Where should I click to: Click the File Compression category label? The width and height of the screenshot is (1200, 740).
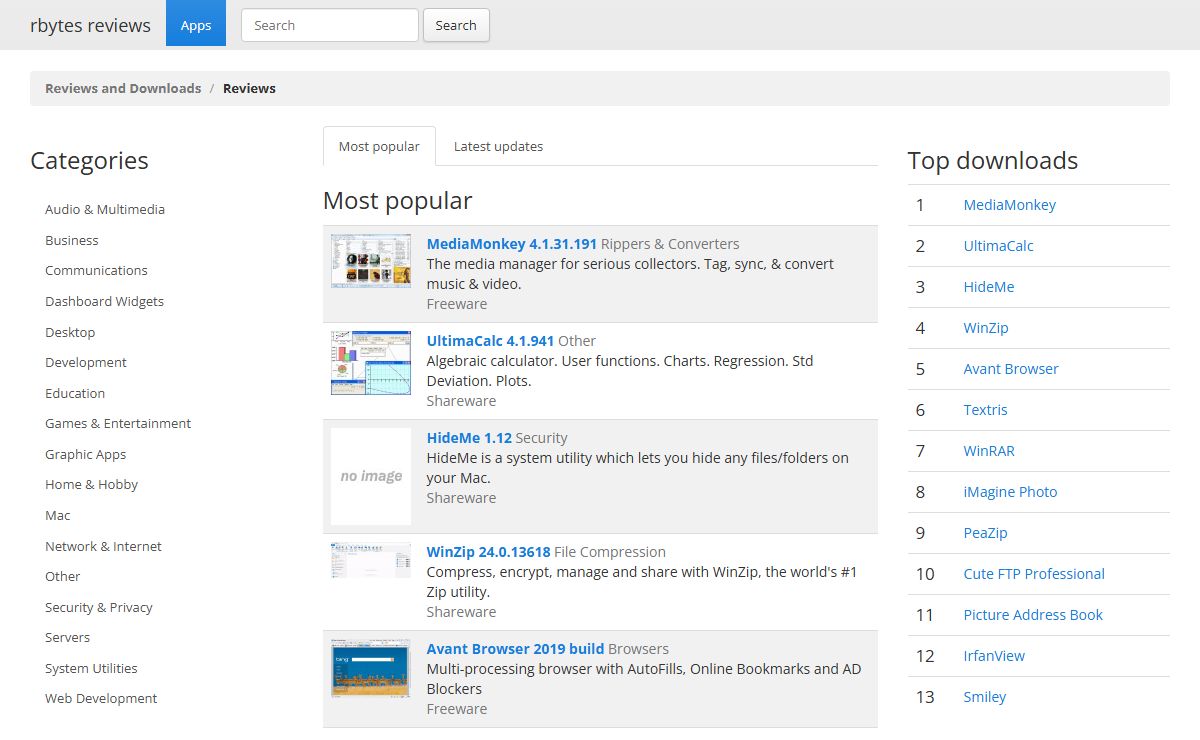click(x=610, y=552)
